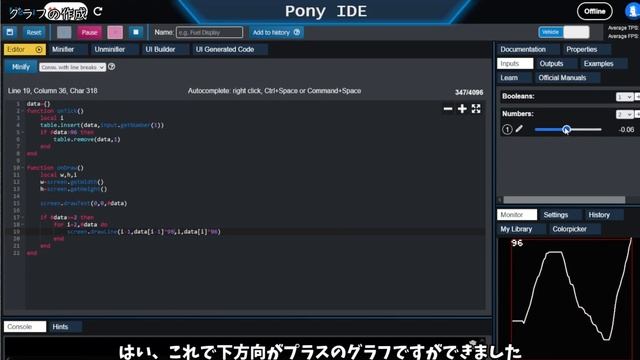Click the pink button after Pause

pyautogui.click(x=115, y=32)
